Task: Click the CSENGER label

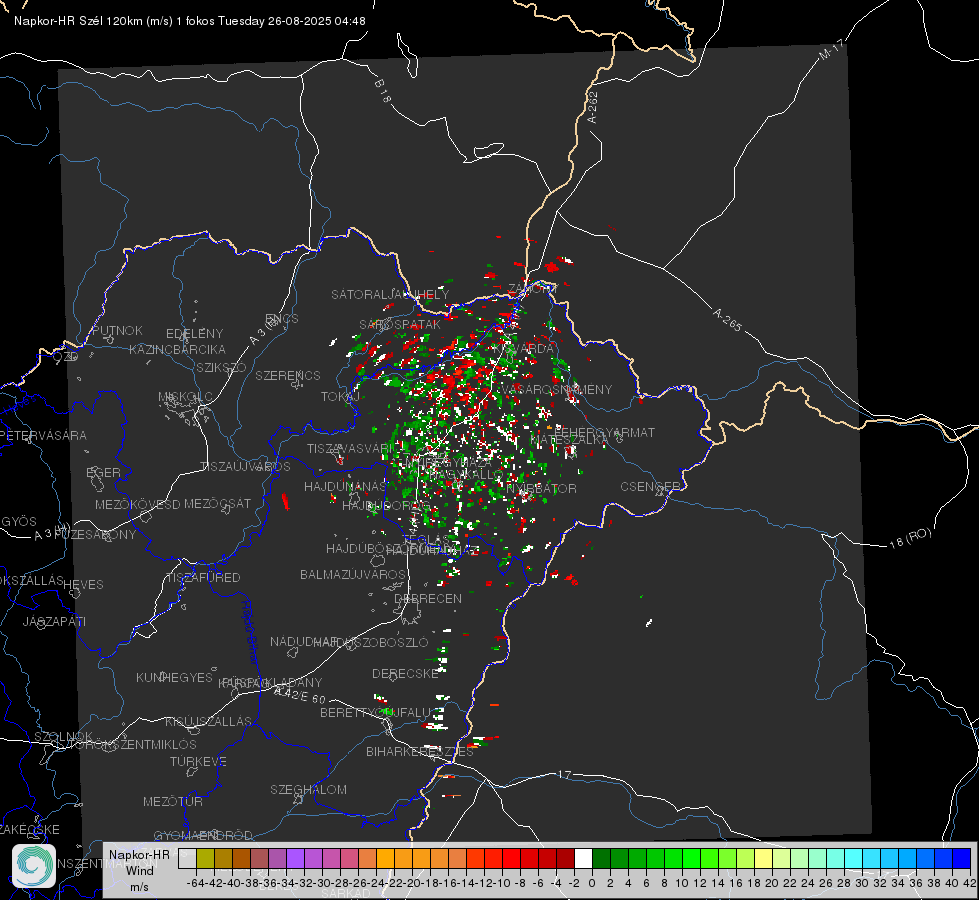Action: 650,486
